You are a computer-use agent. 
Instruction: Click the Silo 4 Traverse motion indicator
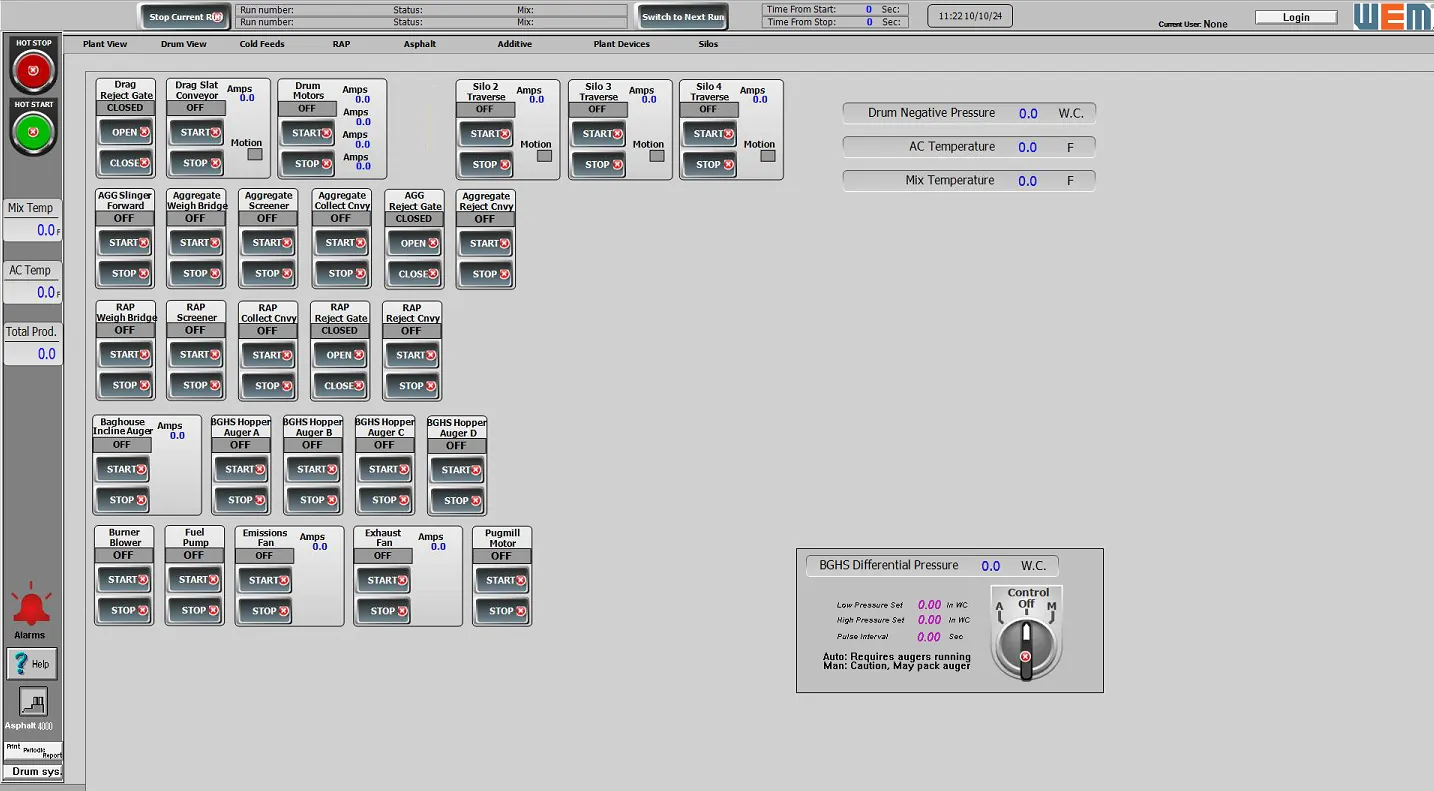pyautogui.click(x=767, y=156)
